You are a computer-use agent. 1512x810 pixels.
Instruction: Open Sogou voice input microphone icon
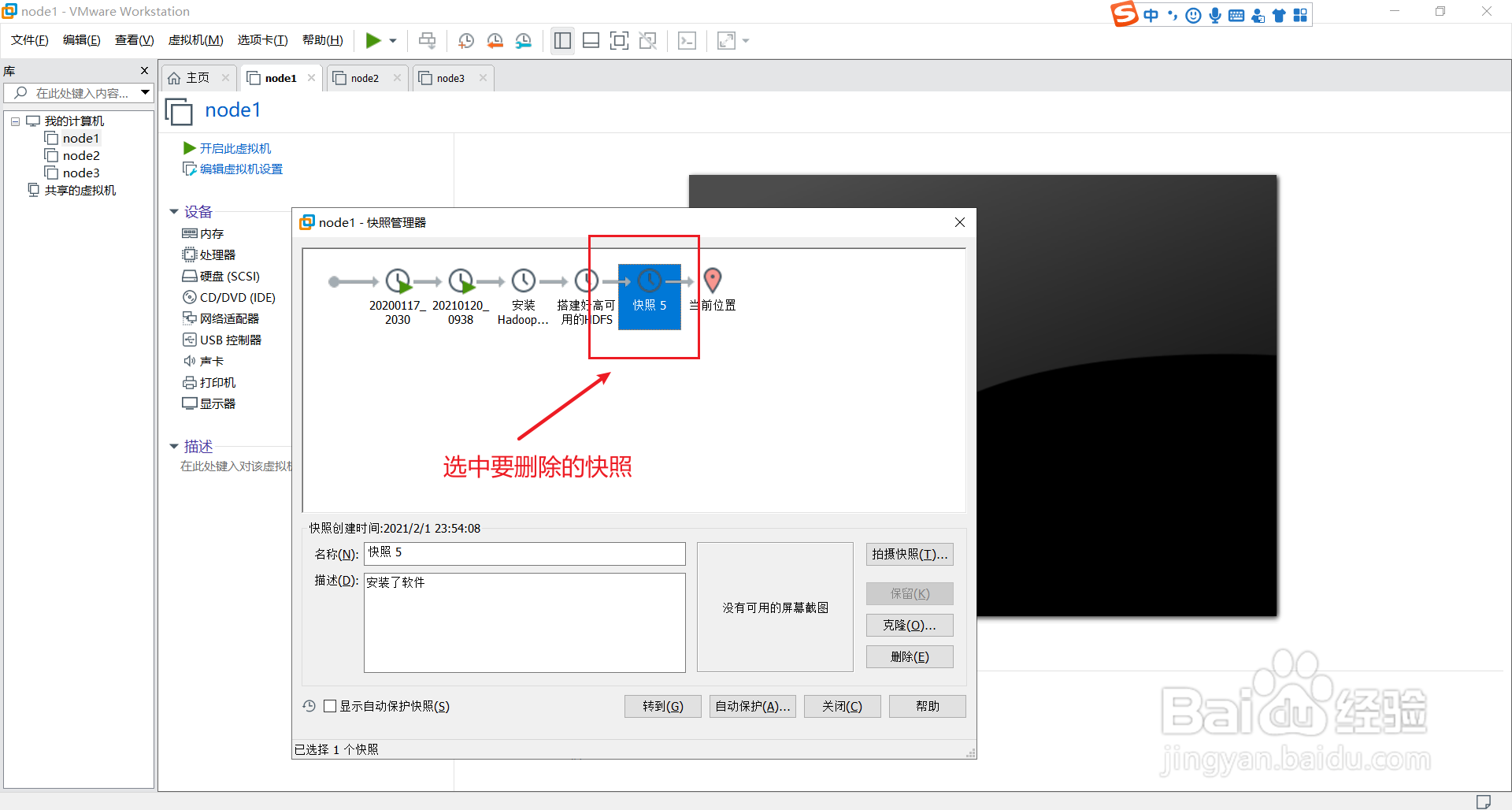click(1214, 14)
